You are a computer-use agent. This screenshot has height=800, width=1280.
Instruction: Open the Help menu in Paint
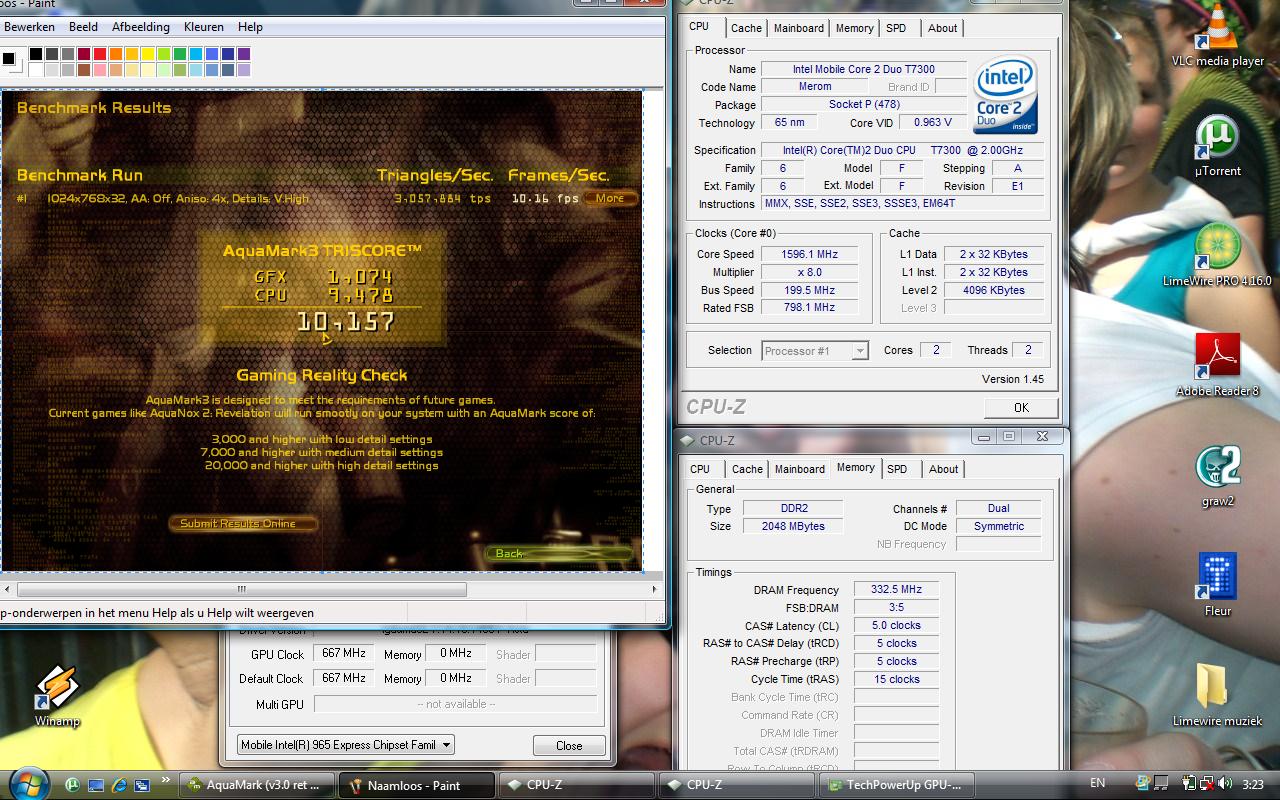[250, 27]
